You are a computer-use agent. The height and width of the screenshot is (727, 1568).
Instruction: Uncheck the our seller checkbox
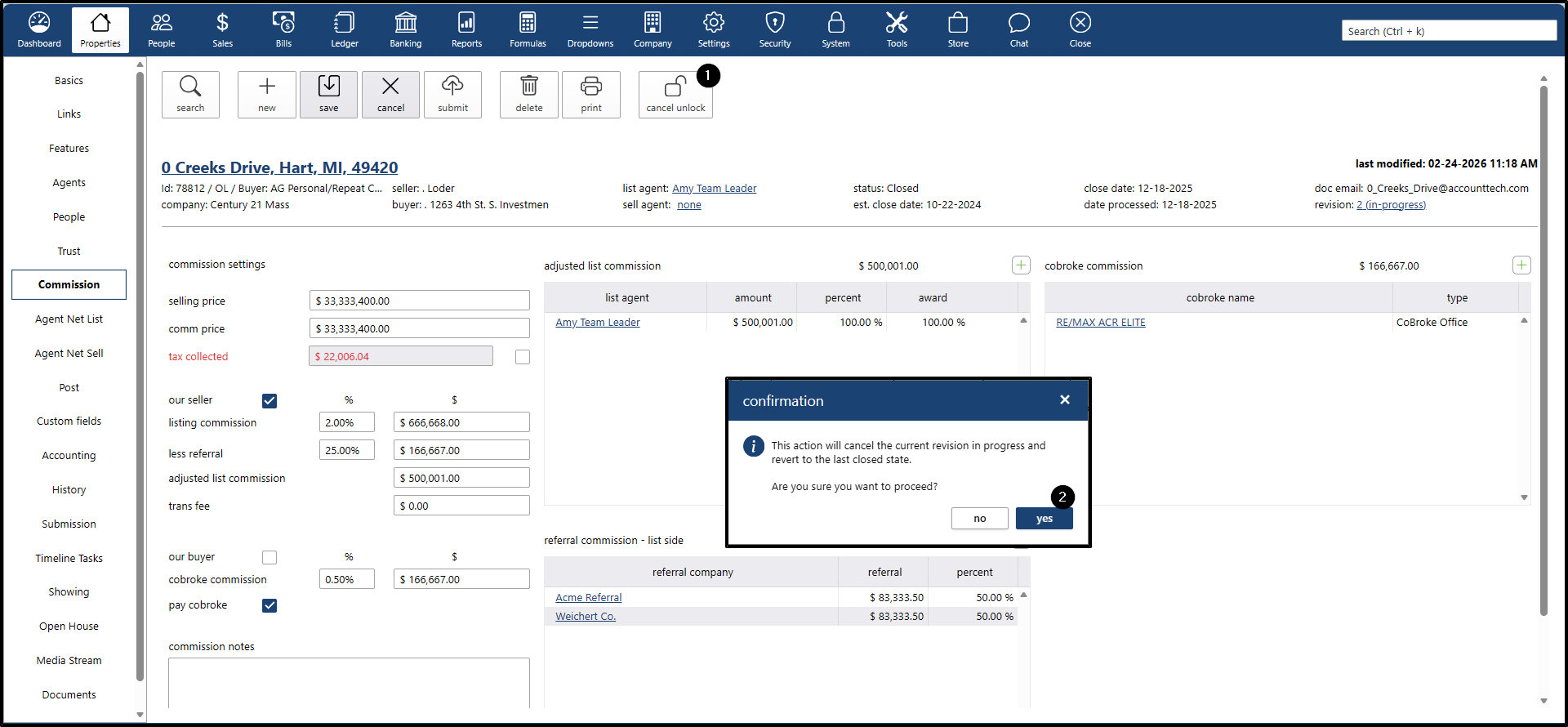(269, 400)
